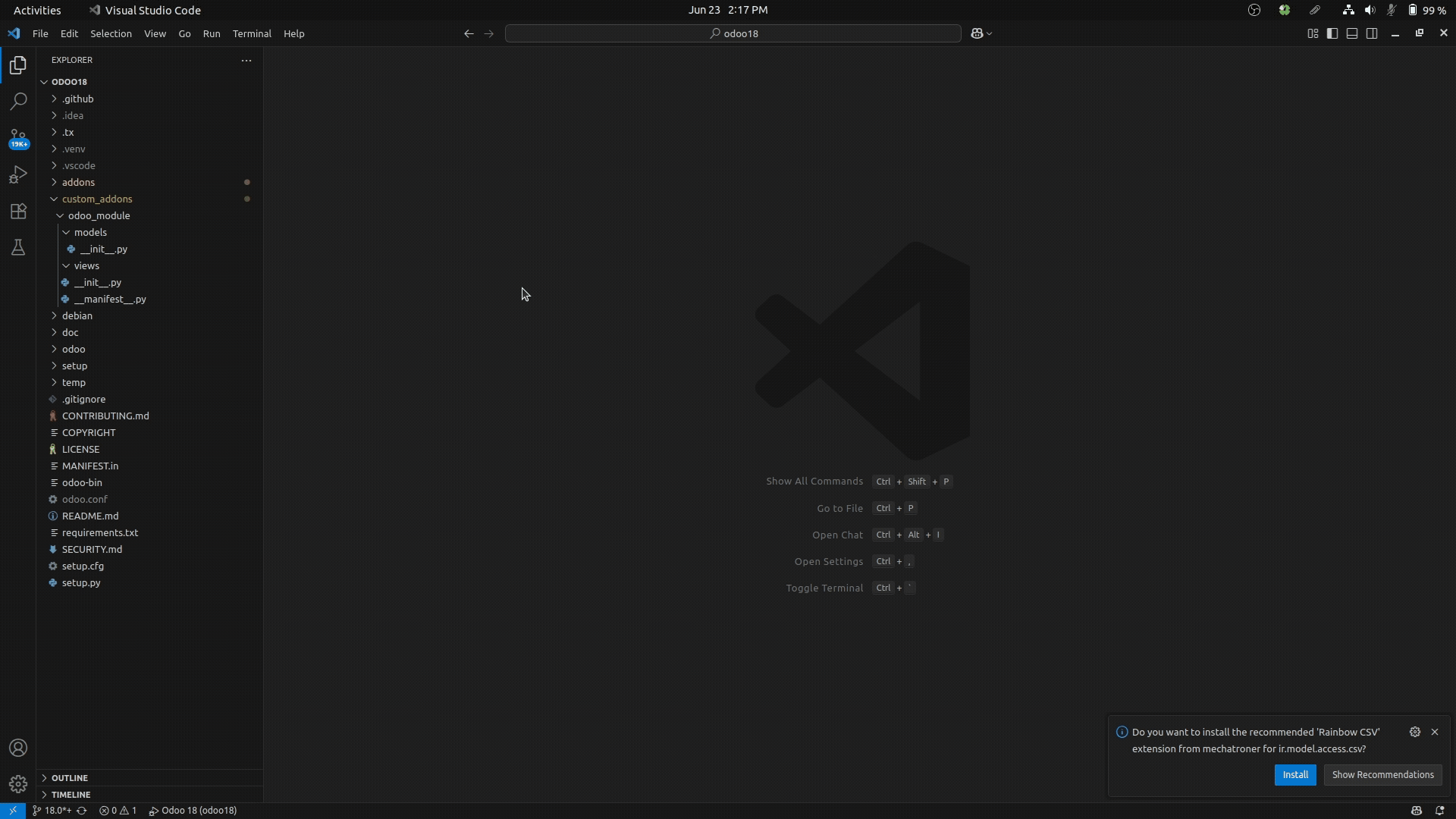
Task: Open the Testing flask view
Action: 18,247
